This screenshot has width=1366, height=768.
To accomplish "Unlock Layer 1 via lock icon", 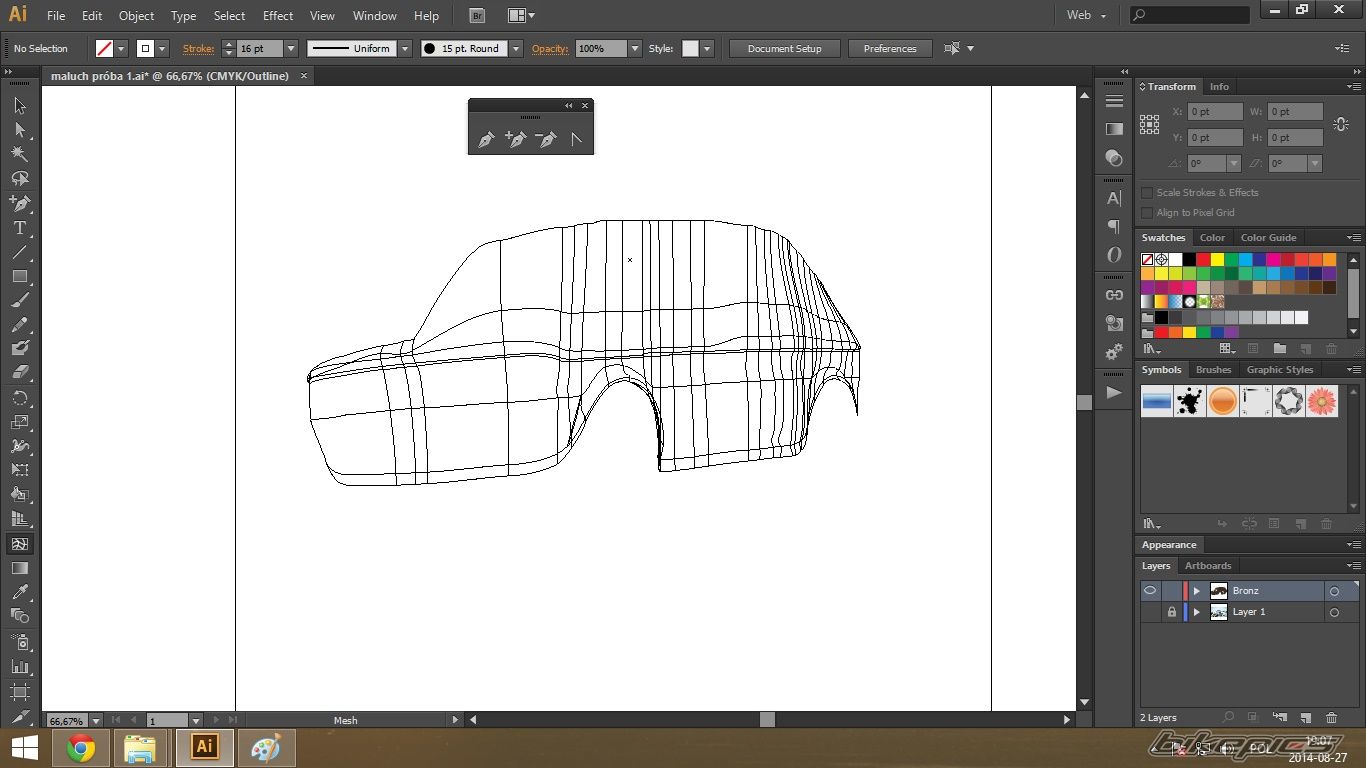I will [x=1171, y=612].
